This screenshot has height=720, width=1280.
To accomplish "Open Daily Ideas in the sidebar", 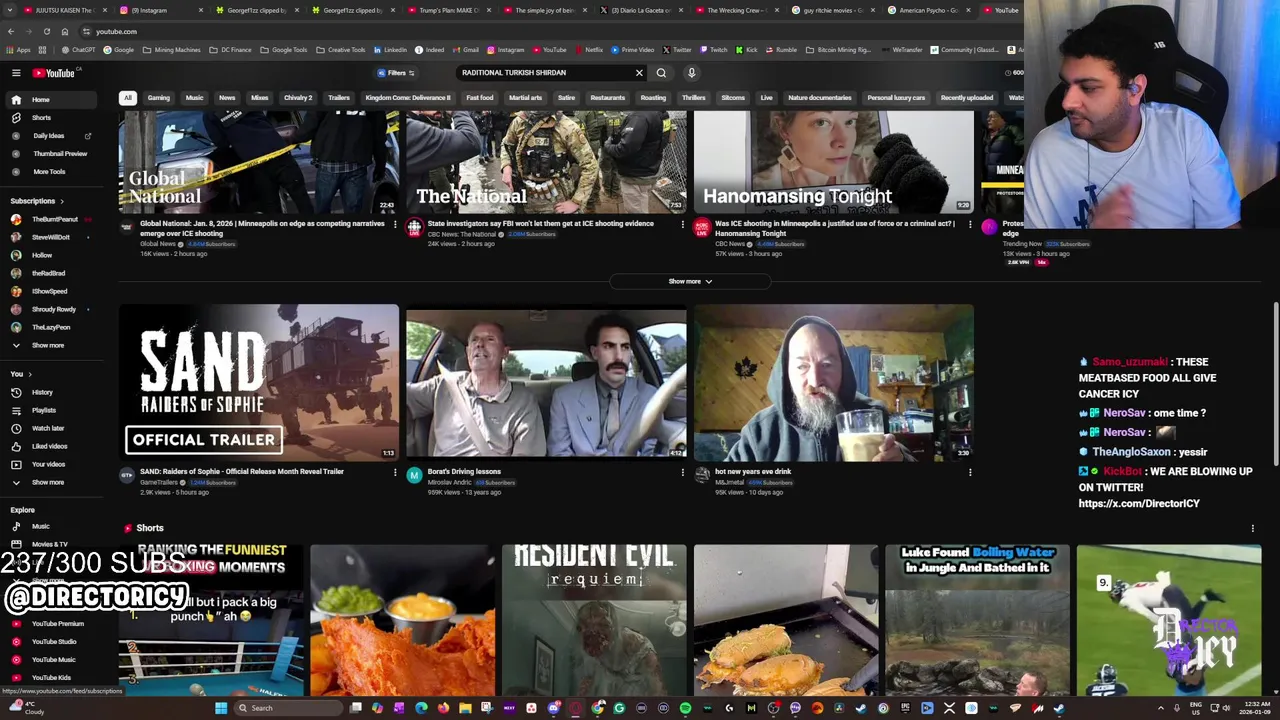I will point(53,136).
